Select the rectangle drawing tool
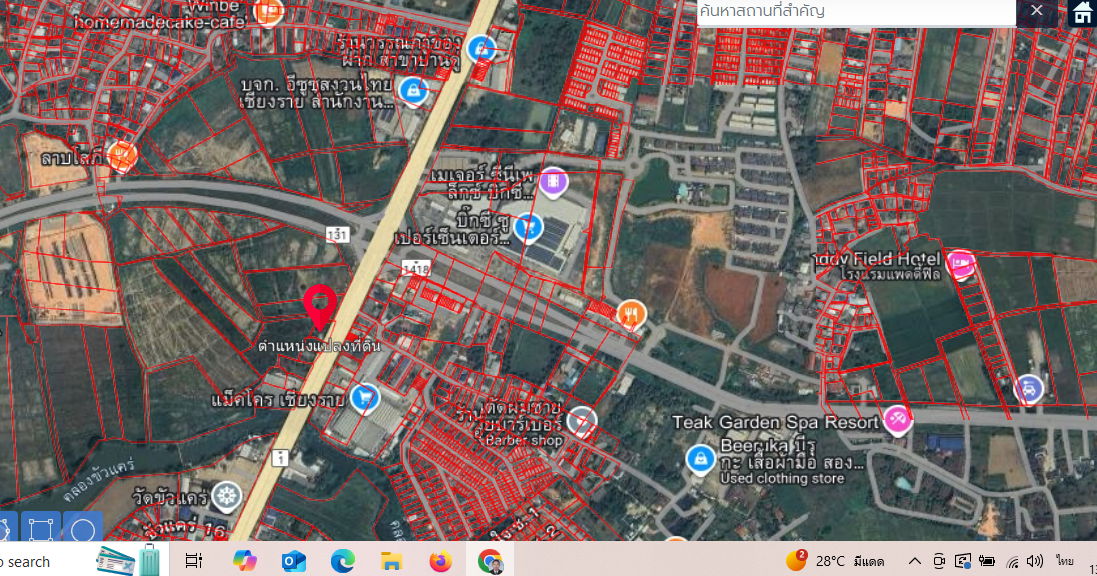The image size is (1097, 576). [x=40, y=526]
